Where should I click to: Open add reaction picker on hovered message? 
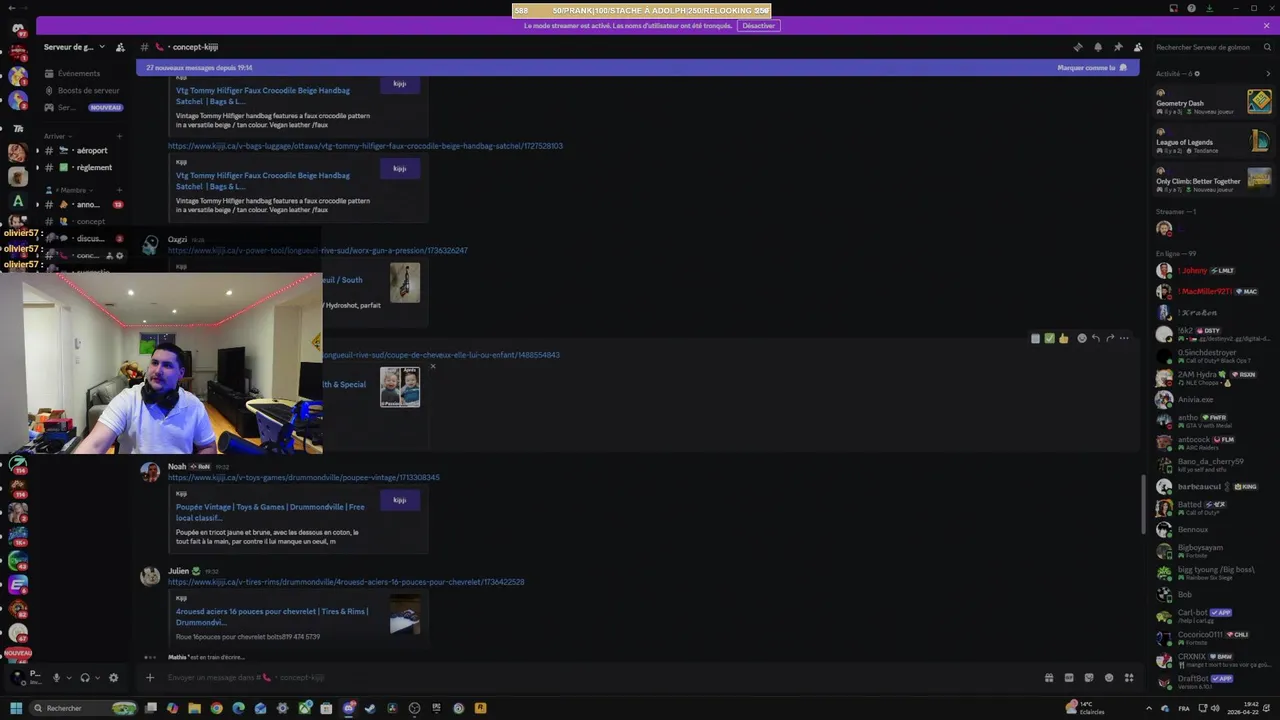(1082, 338)
